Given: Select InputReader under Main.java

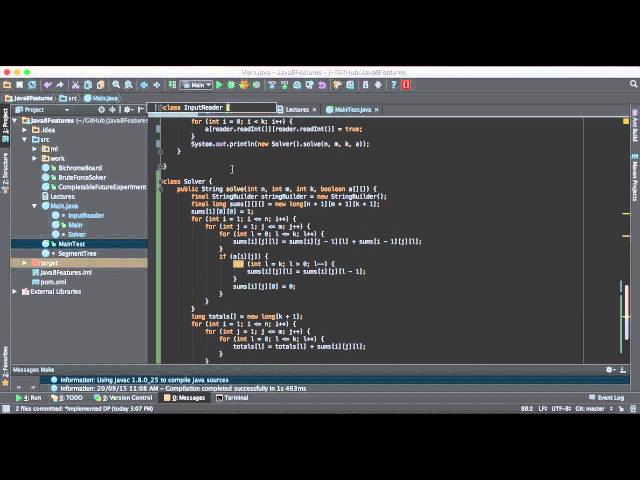Looking at the screenshot, I should tap(86, 215).
